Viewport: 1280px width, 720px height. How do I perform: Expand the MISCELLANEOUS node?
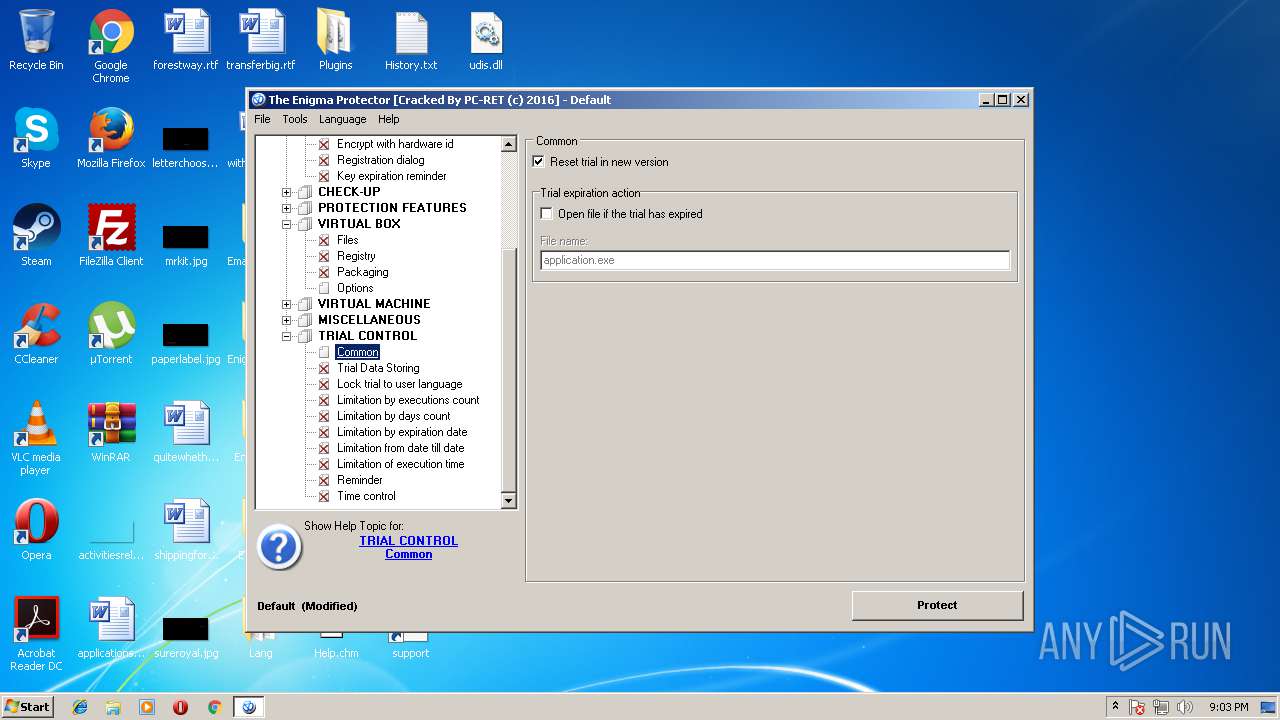(286, 320)
